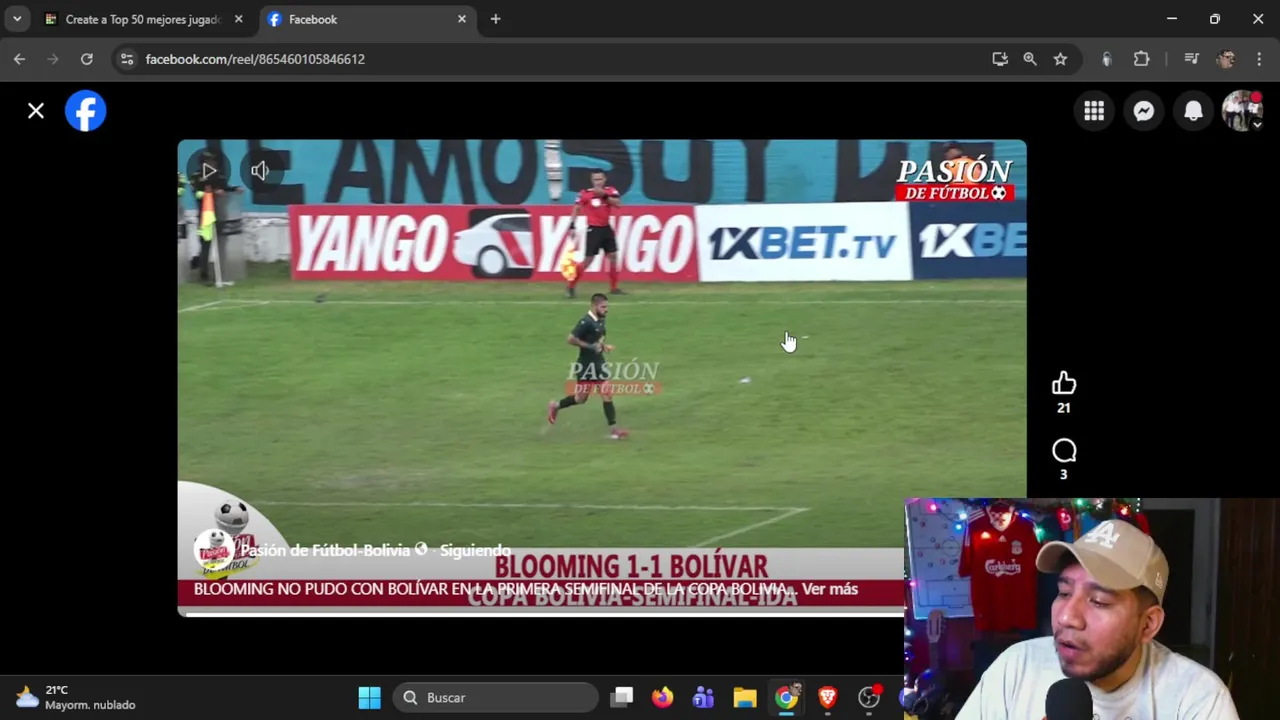Open the reel's comments with the bubble icon
Screen dimensions: 1280x720
click(1064, 451)
